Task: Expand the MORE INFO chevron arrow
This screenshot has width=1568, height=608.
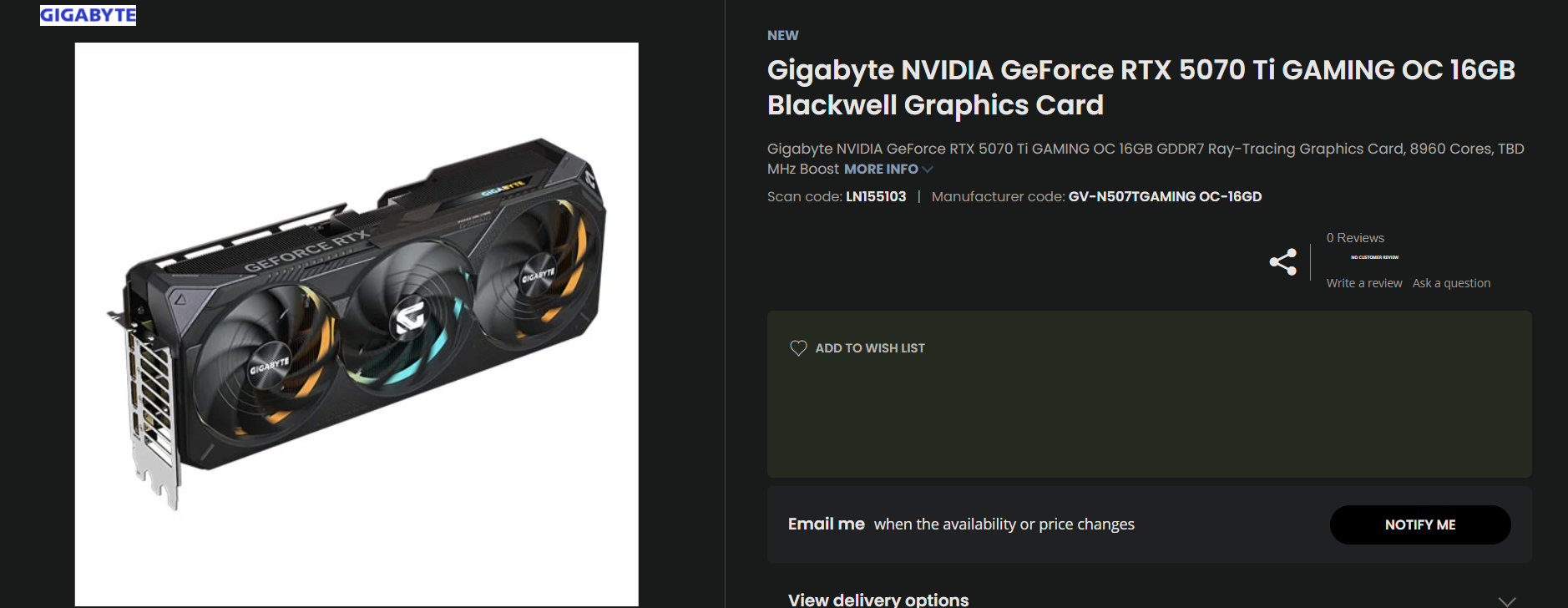Action: pos(927,170)
